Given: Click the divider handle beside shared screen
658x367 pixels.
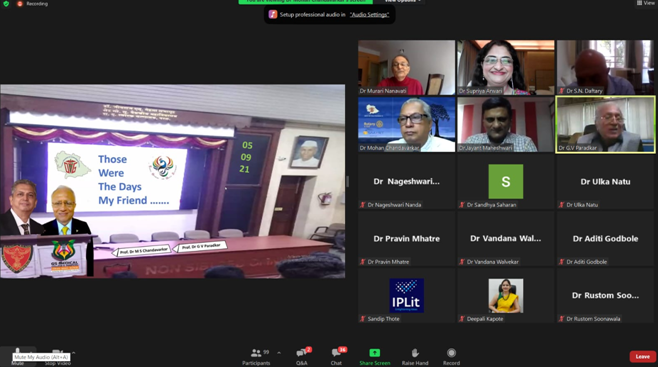Looking at the screenshot, I should [x=347, y=181].
